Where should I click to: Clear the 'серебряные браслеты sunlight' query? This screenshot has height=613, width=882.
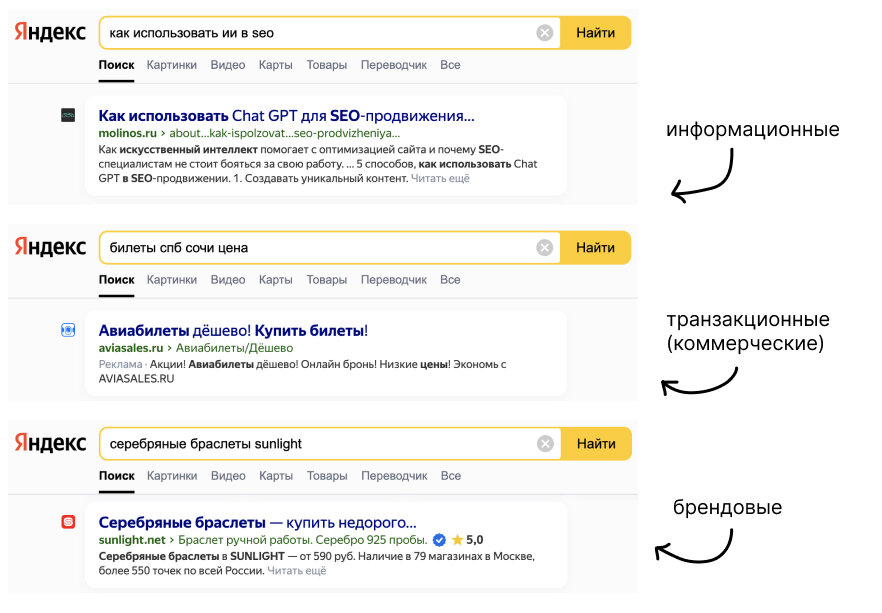[x=545, y=444]
